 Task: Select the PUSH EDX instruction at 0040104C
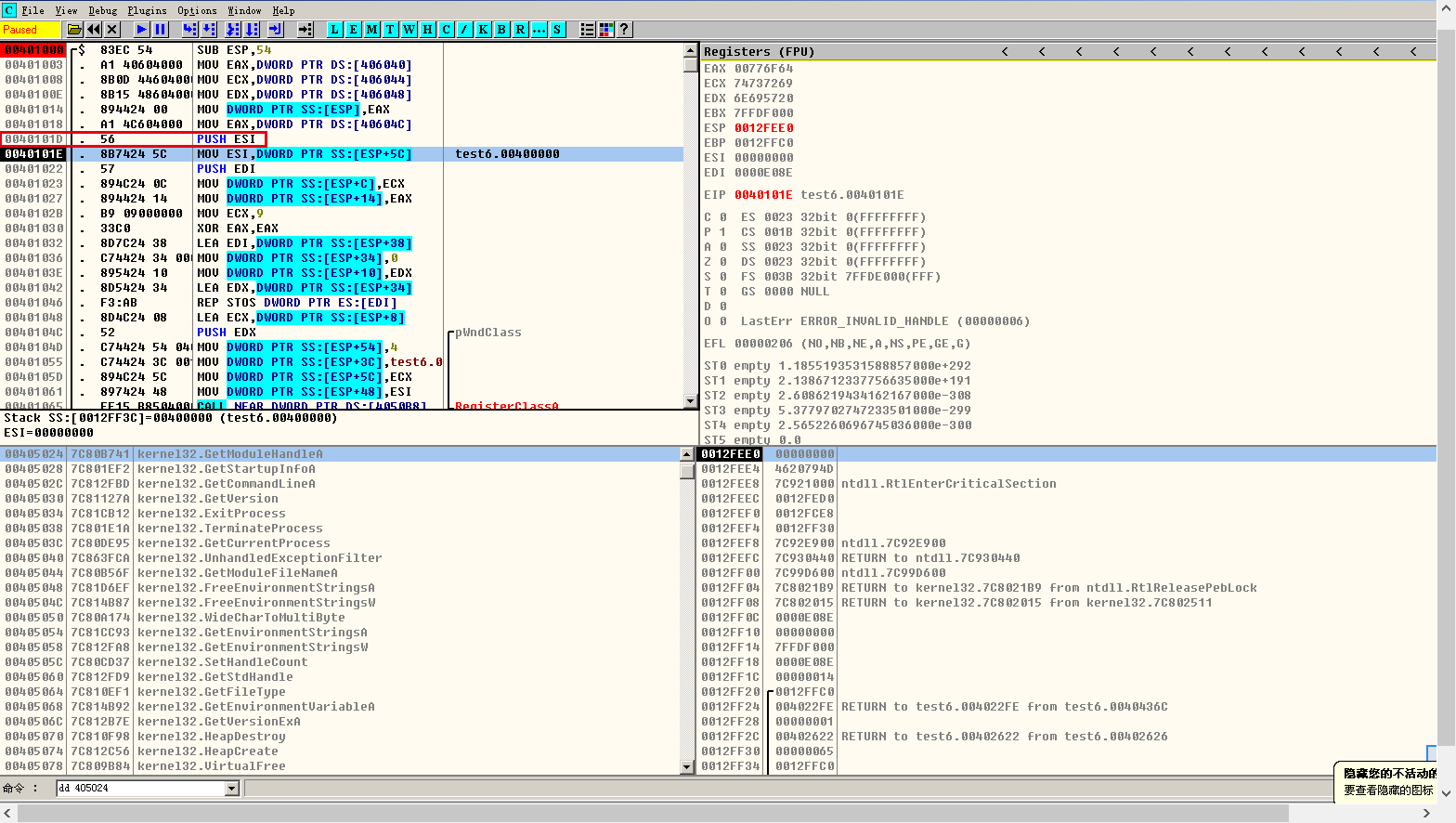(342, 333)
